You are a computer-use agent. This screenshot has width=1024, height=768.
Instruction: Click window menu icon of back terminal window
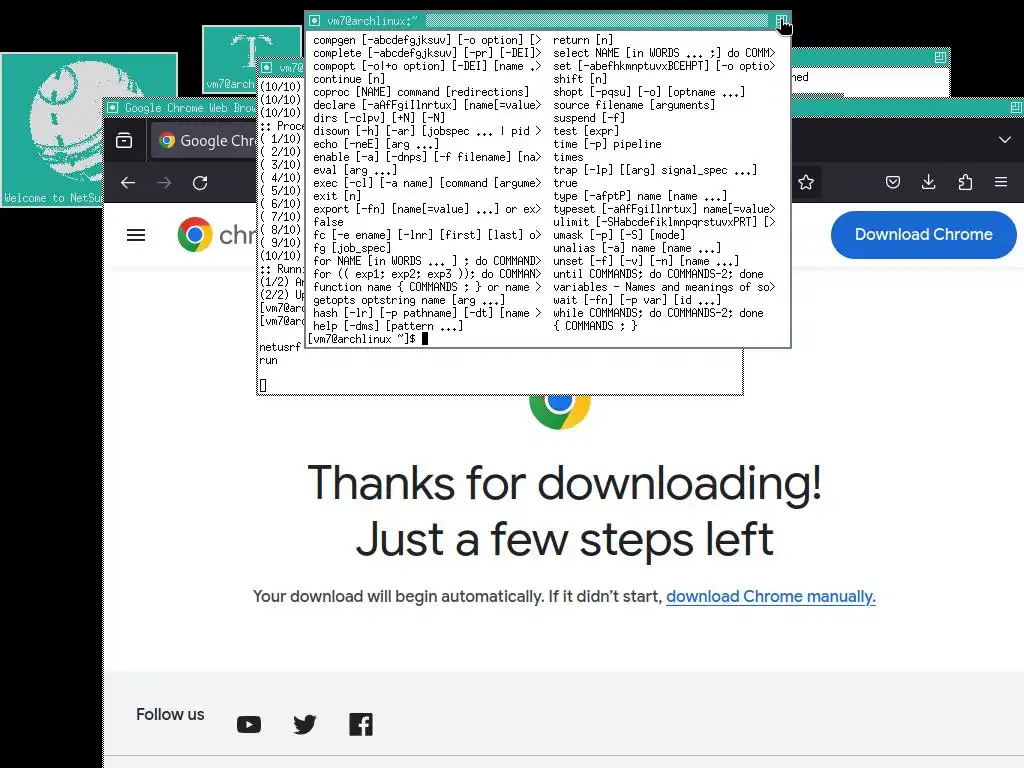(266, 67)
